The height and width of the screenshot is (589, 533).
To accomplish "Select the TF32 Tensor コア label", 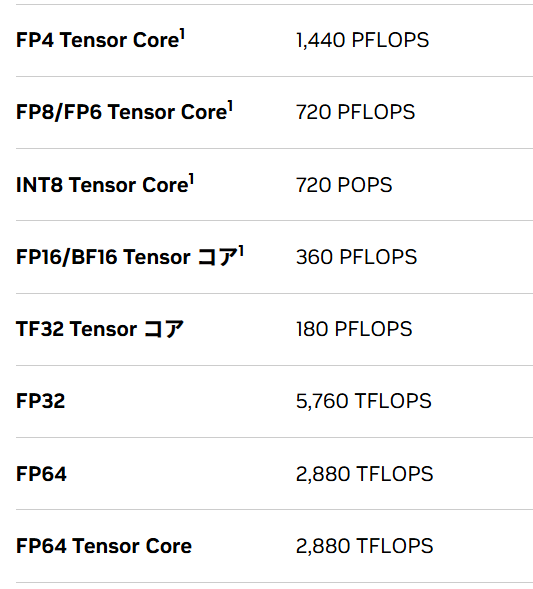I will (x=100, y=329).
